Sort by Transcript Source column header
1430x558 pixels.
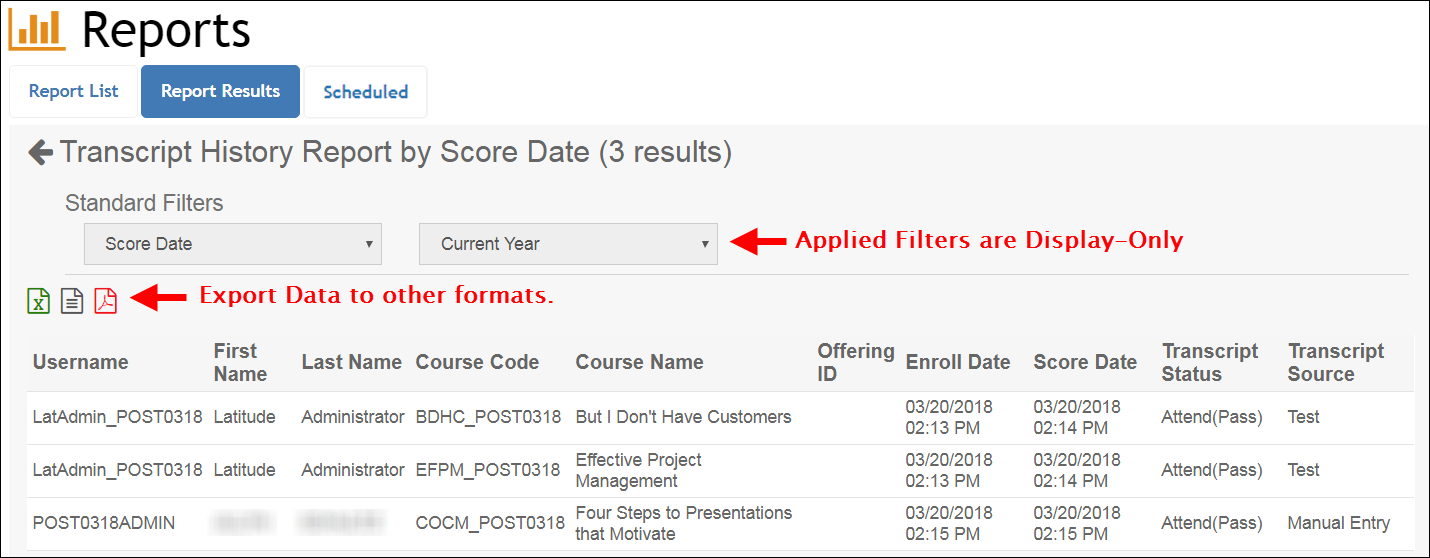point(1335,362)
